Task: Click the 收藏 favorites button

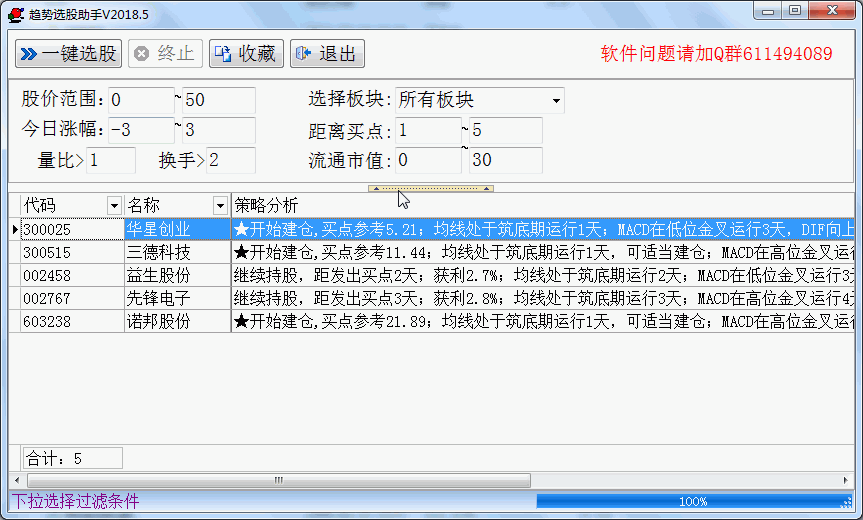Action: point(246,53)
